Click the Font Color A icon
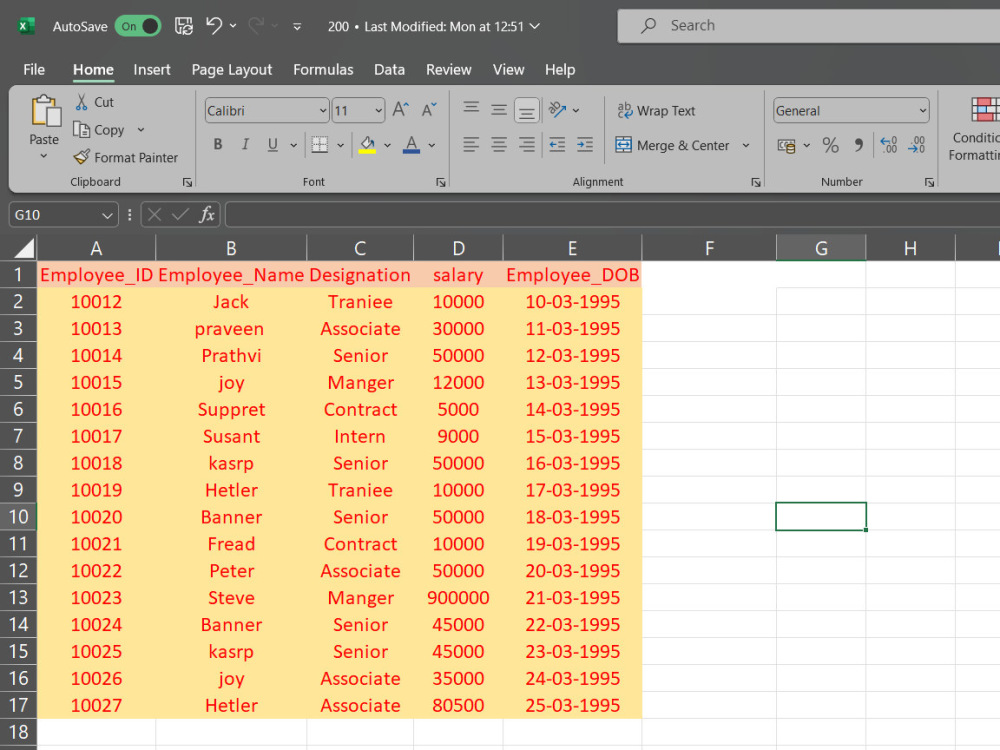This screenshot has height=750, width=1000. click(x=411, y=145)
